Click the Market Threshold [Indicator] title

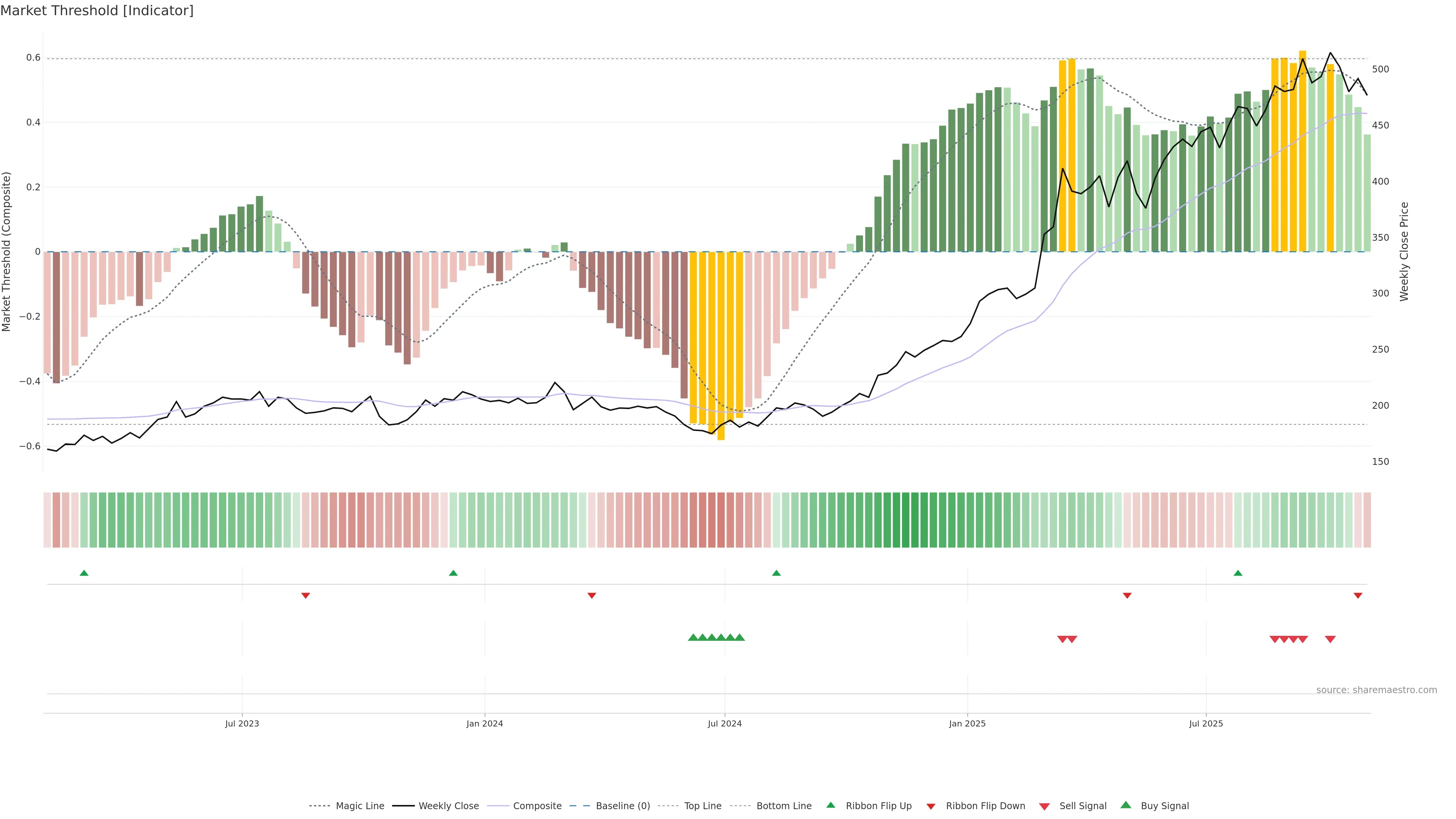pyautogui.click(x=97, y=11)
